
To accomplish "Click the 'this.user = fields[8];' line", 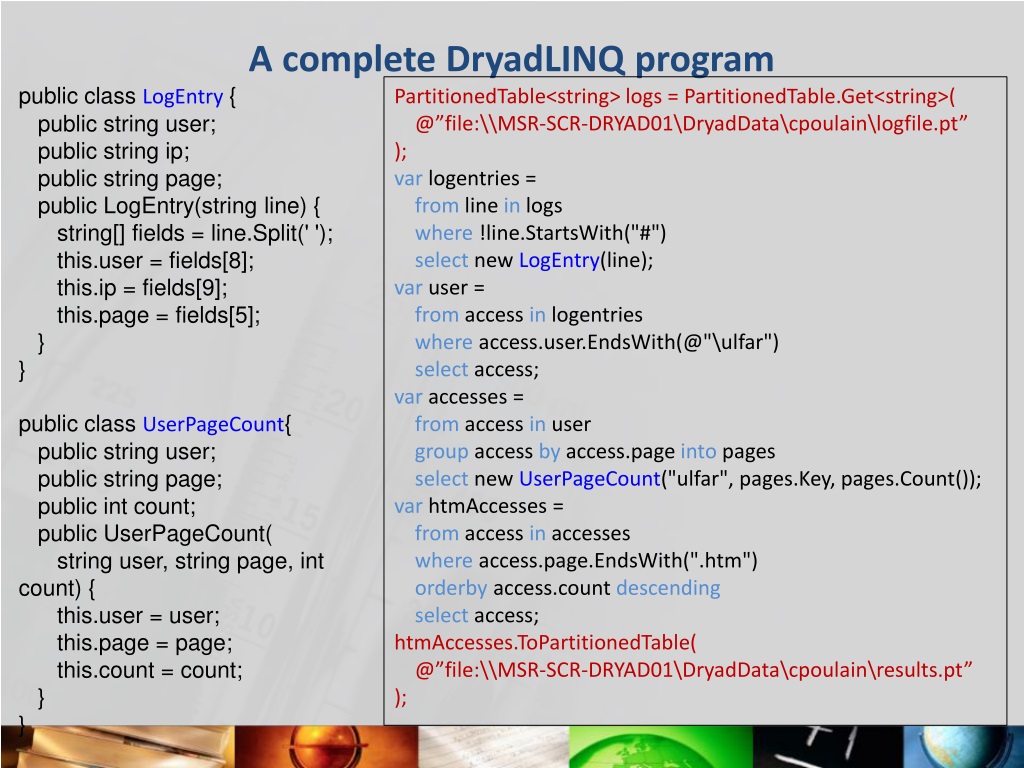I will [155, 261].
